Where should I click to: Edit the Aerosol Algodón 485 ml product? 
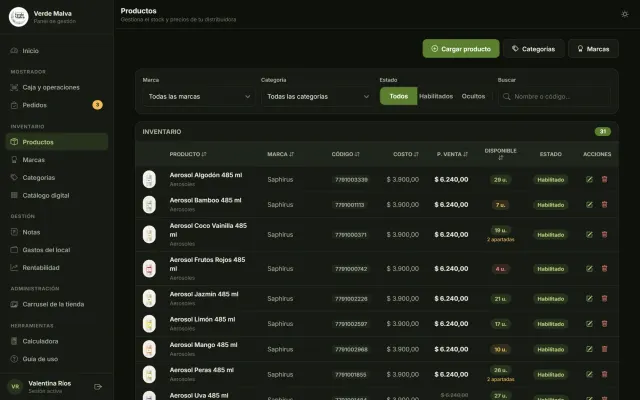coord(589,179)
